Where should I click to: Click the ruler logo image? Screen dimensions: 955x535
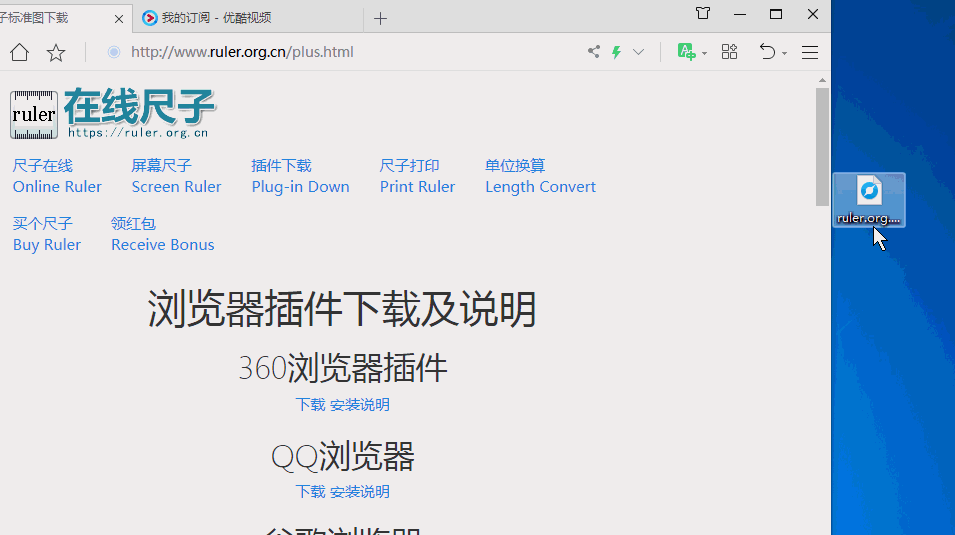(x=34, y=115)
